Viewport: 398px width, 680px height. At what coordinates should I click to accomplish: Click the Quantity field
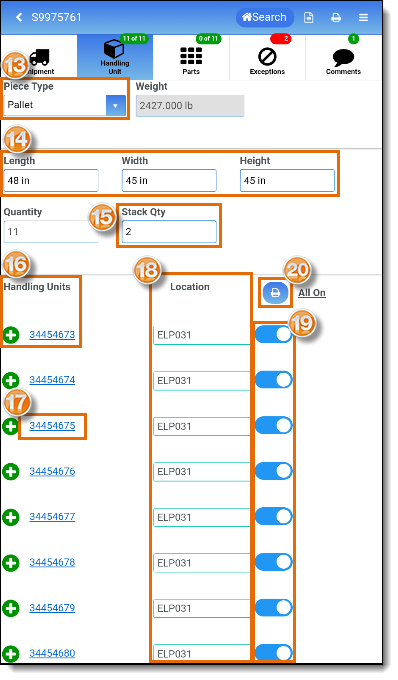[x=51, y=232]
